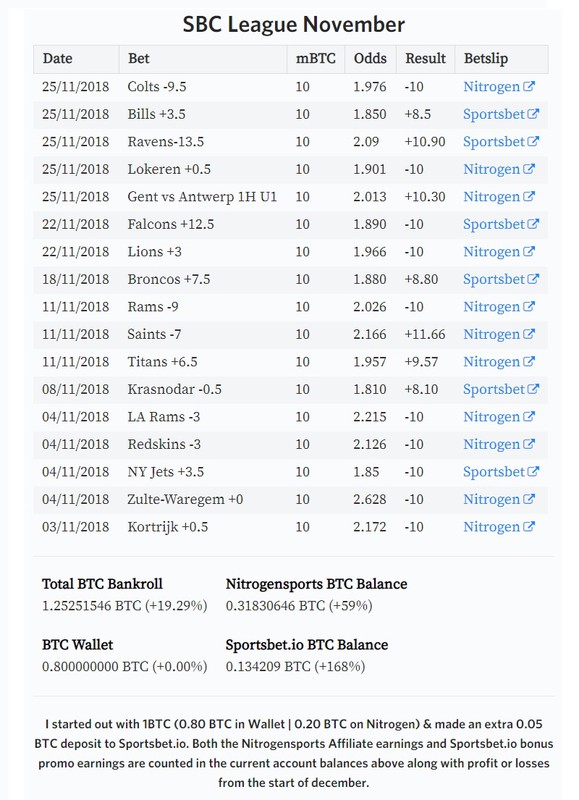Image resolution: width=579 pixels, height=800 pixels.
Task: Select the Date column header
Action: click(x=57, y=59)
